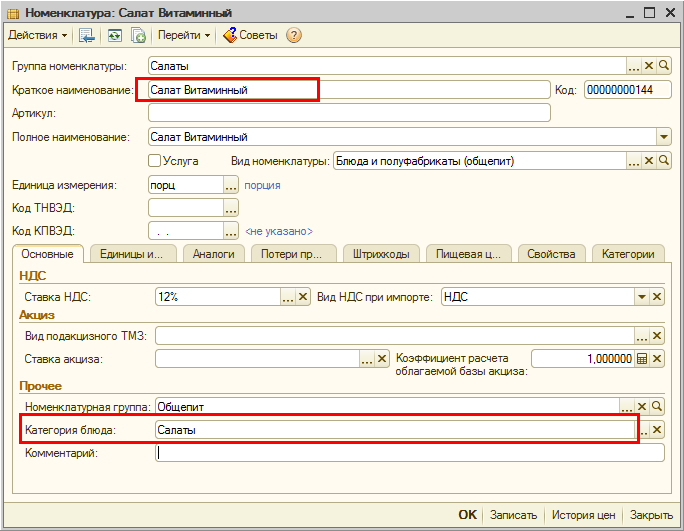Screen dimensions: 684x531
Task: Expand the Полное наименование dropdown arrow
Action: point(663,137)
